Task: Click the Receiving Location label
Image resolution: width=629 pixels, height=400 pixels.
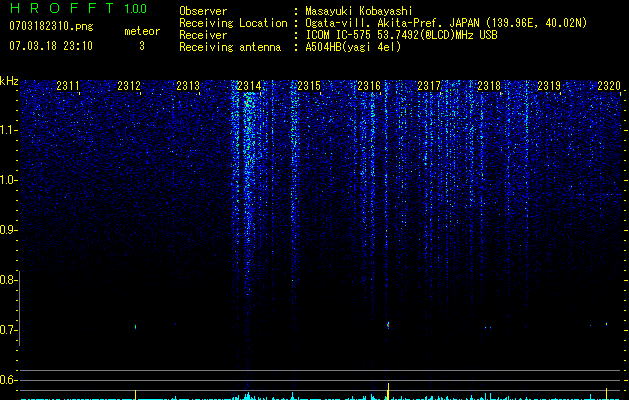Action: 233,23
